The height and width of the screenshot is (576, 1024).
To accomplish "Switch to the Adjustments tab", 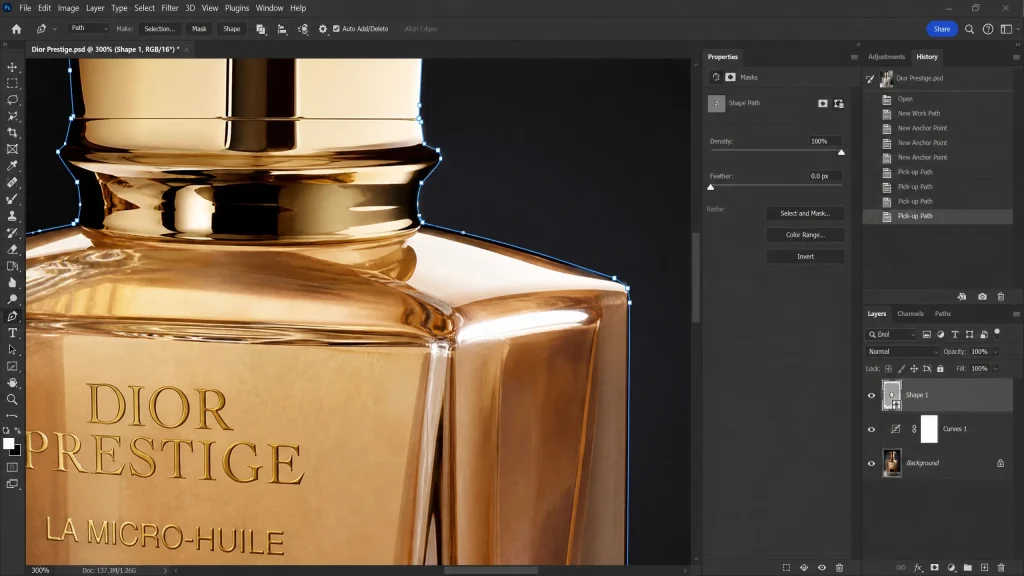I will 886,57.
